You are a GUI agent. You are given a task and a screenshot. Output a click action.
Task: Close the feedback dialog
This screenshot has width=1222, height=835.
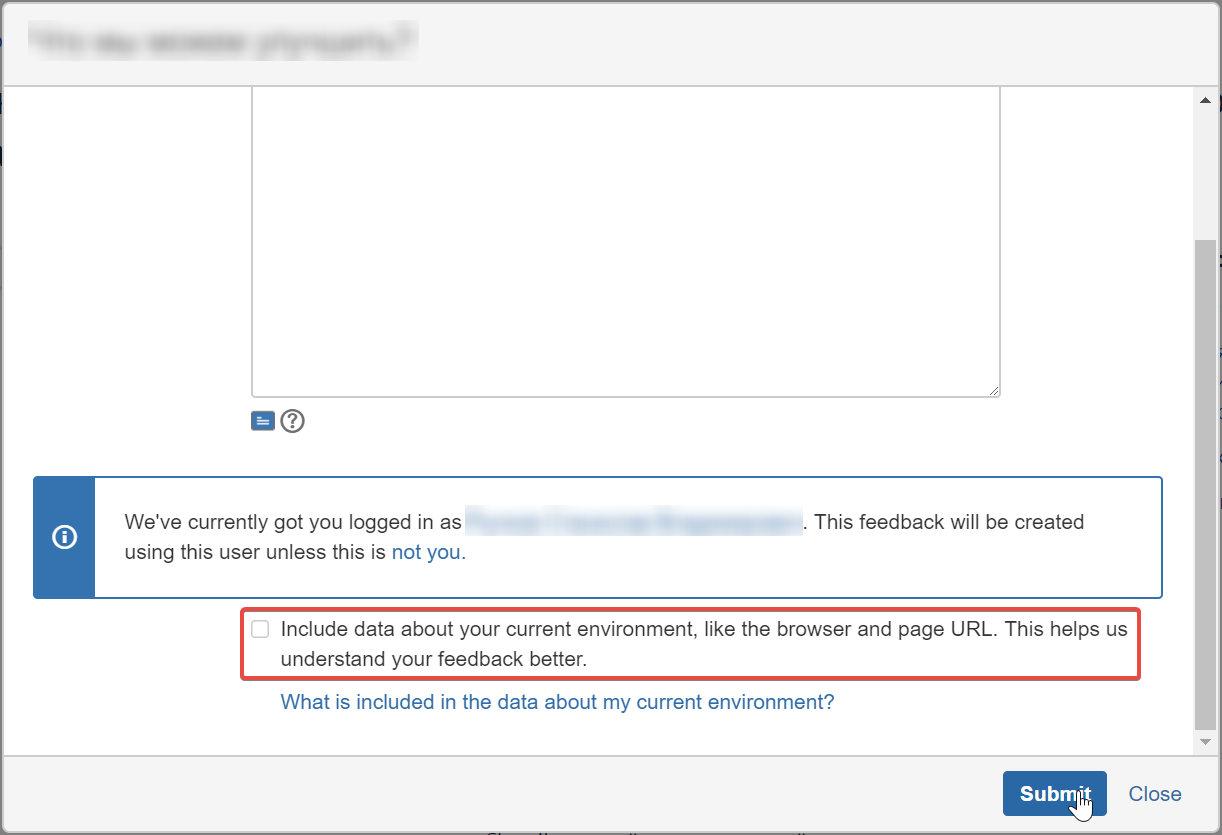[x=1155, y=794]
